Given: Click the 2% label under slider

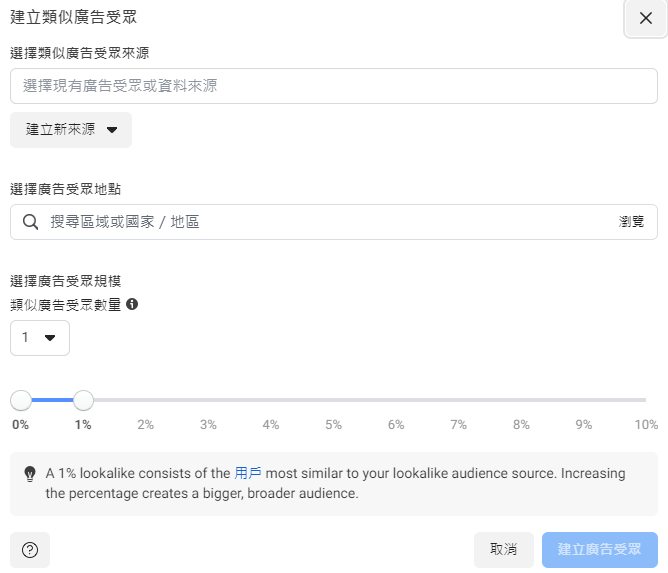Looking at the screenshot, I should 146,425.
